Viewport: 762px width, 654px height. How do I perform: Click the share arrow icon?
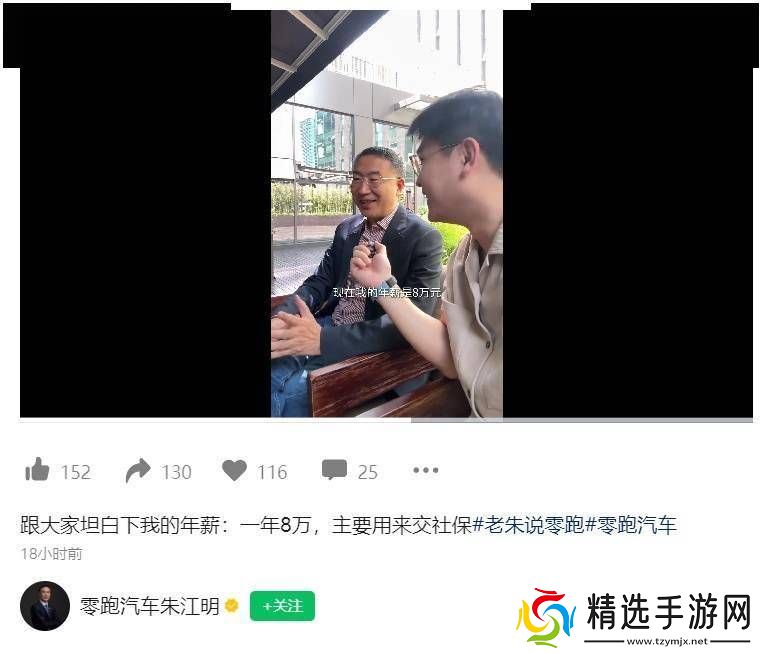[x=138, y=470]
